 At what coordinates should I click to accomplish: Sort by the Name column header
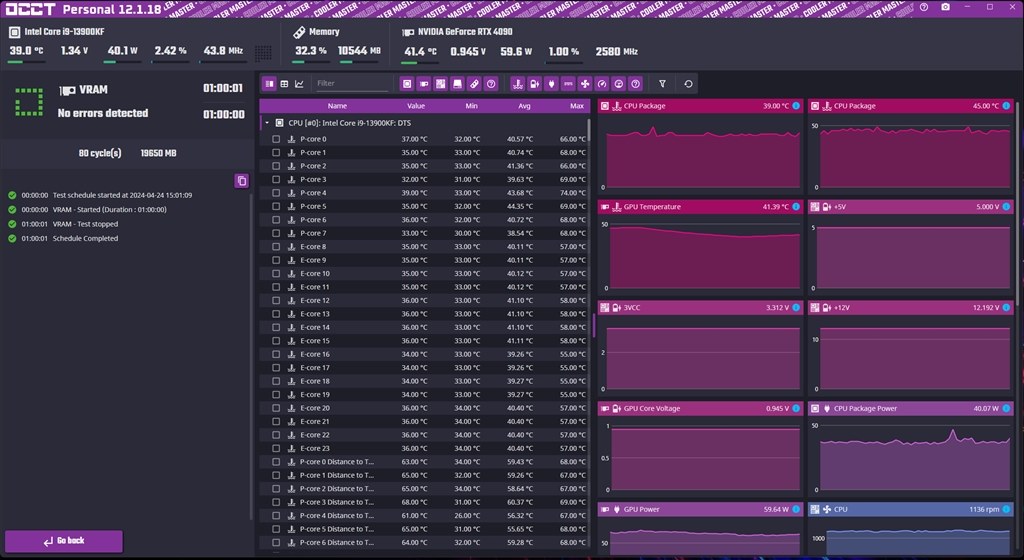click(x=337, y=106)
